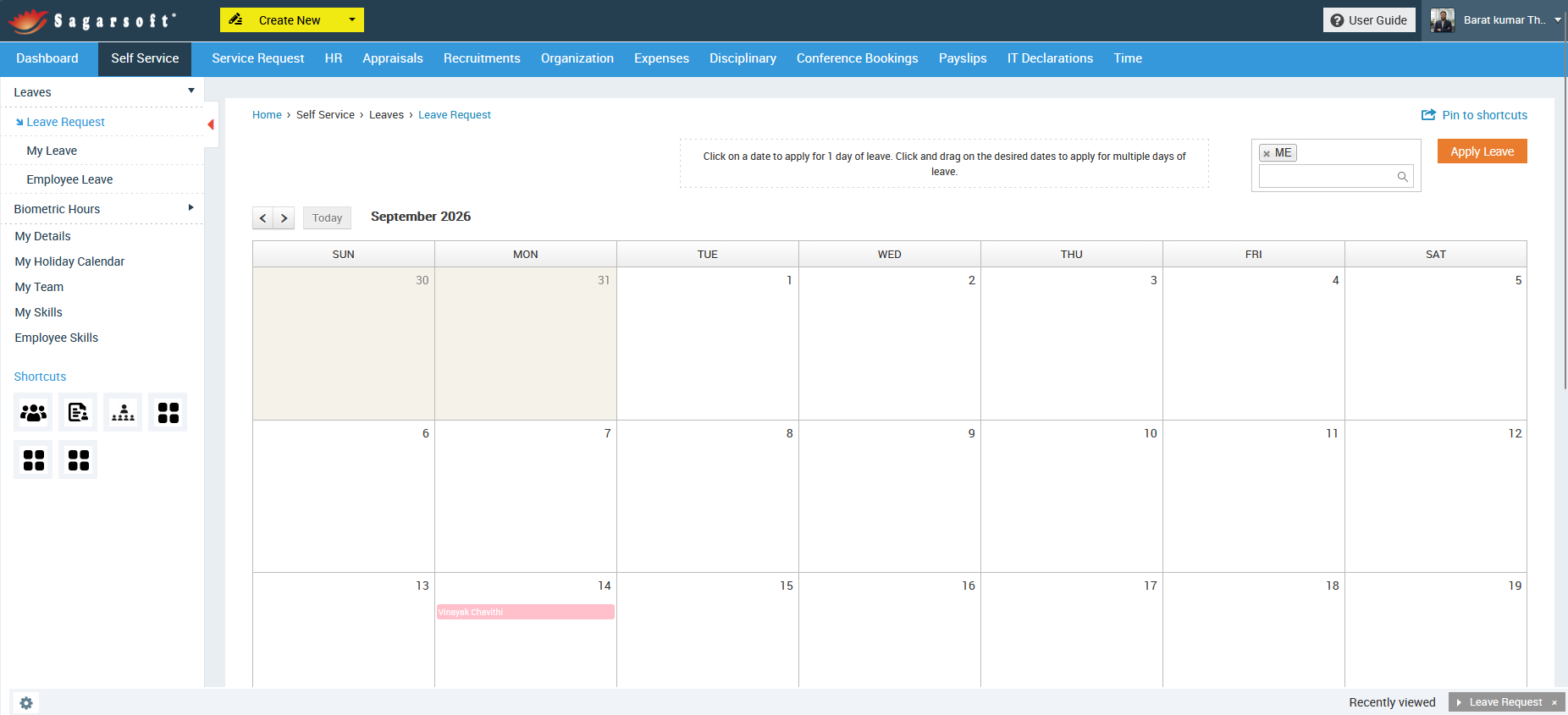Screen dimensions: 1568x715
Task: Click the user profile avatar
Action: 1443,20
